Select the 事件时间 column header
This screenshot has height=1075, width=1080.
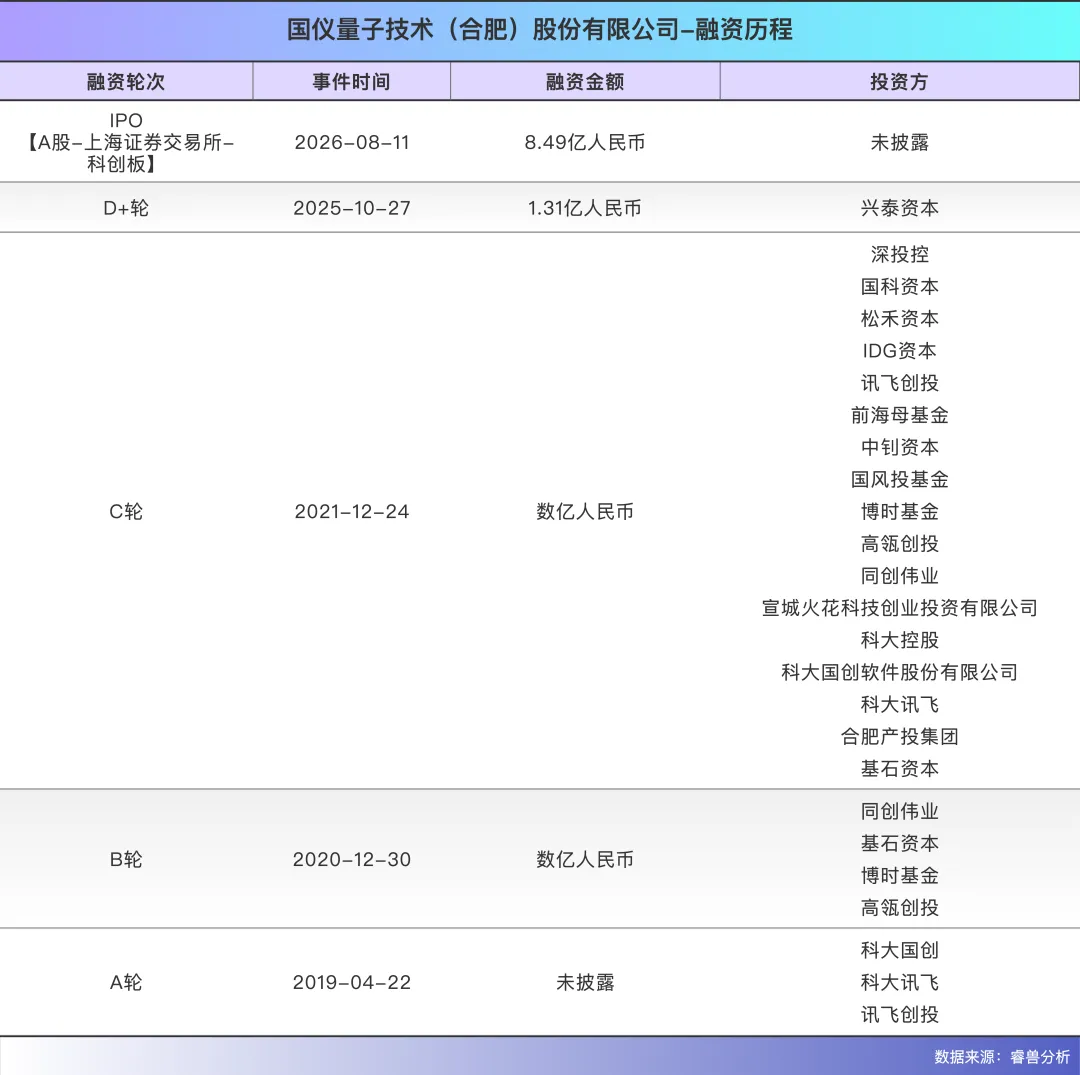[351, 82]
